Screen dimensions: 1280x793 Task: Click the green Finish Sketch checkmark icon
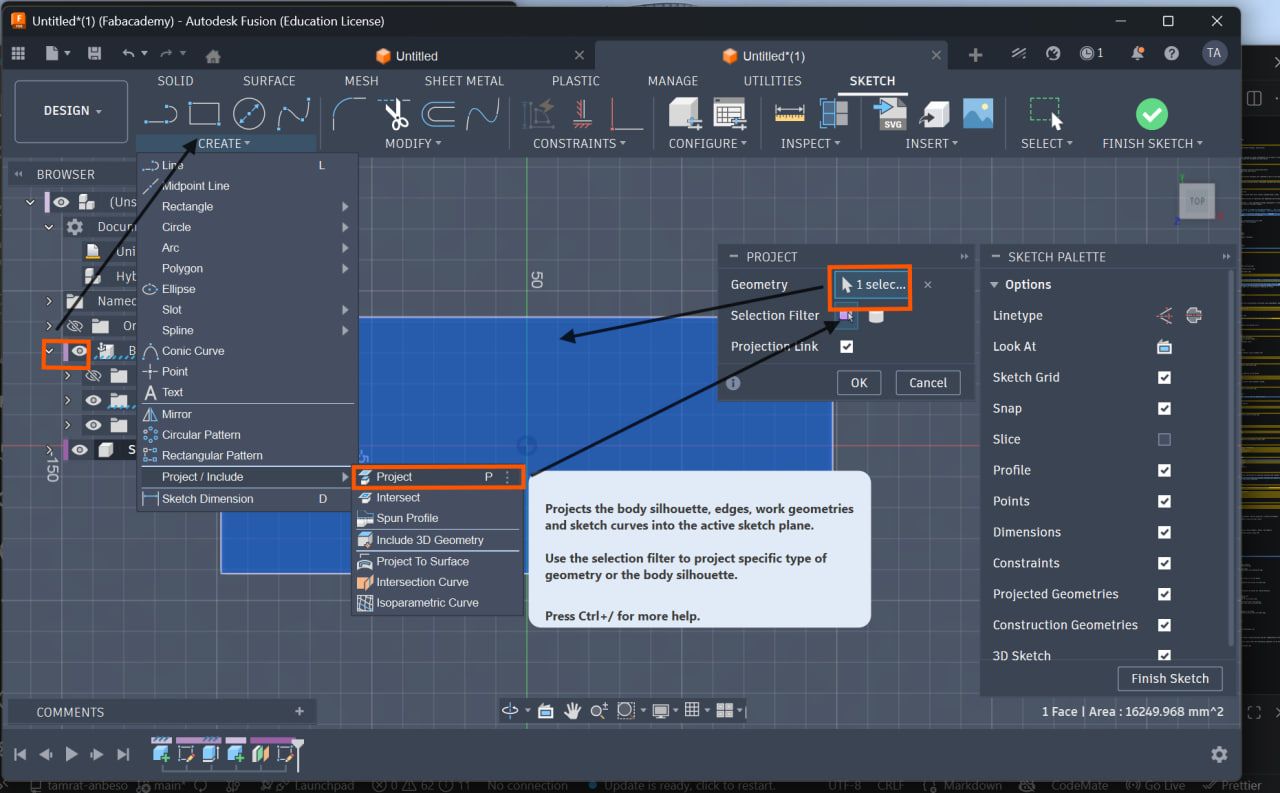(1152, 113)
